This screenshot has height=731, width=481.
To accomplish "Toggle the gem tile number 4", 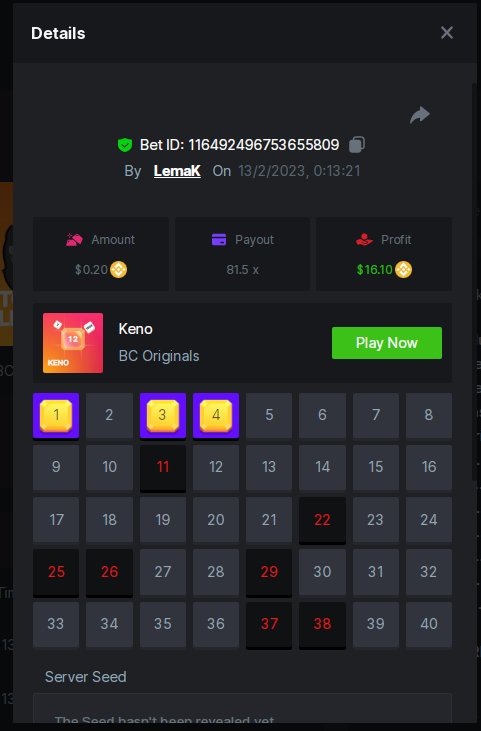I will pyautogui.click(x=216, y=415).
